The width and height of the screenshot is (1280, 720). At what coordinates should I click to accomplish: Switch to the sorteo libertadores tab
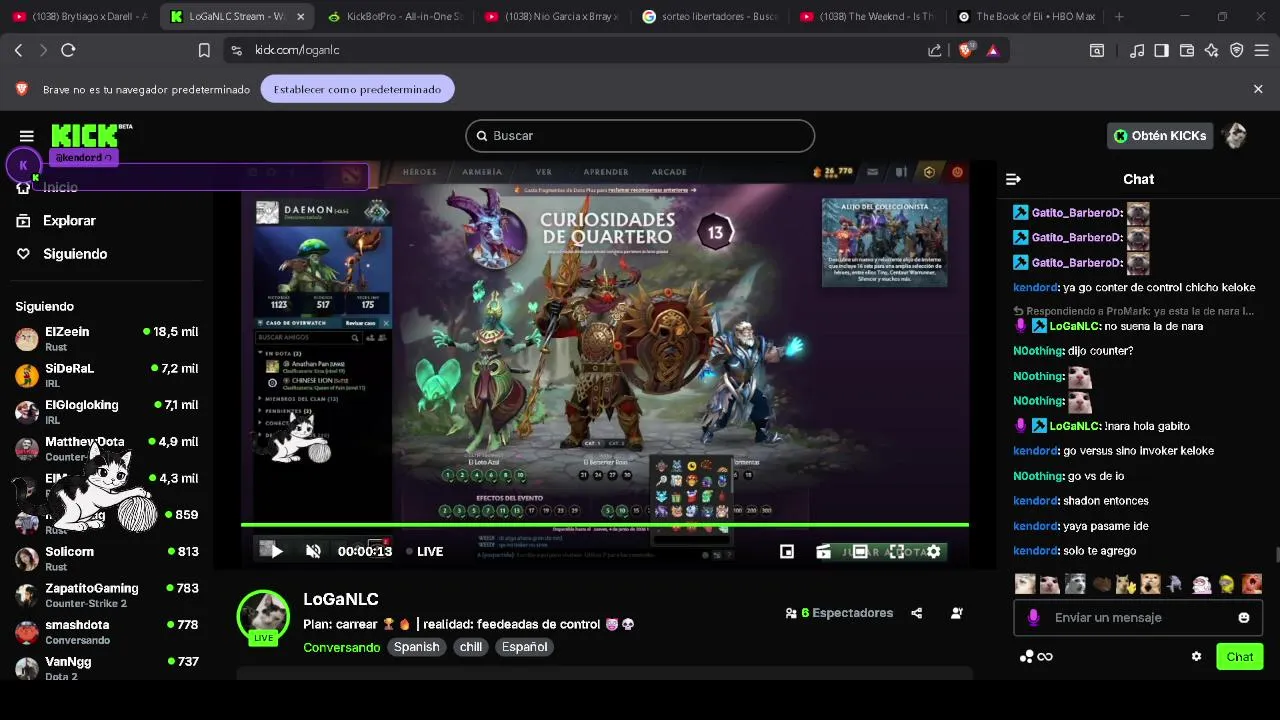tap(710, 17)
